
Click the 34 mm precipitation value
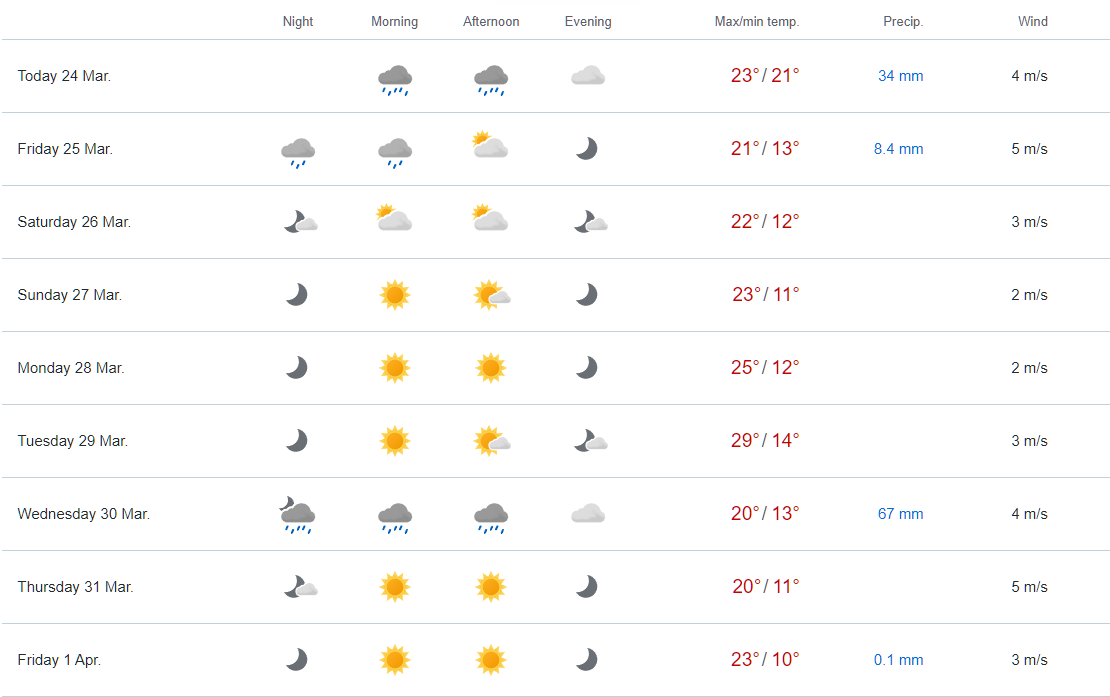[x=900, y=76]
